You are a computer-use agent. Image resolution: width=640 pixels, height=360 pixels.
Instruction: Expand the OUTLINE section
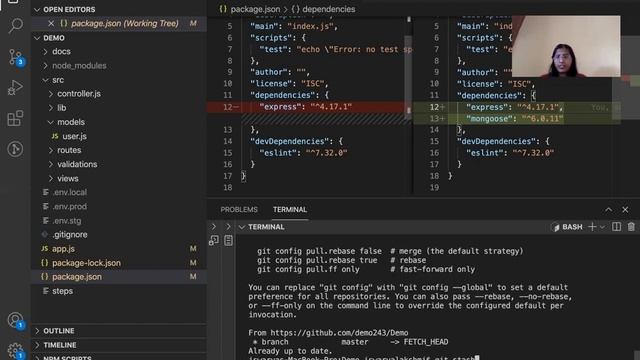click(x=59, y=331)
